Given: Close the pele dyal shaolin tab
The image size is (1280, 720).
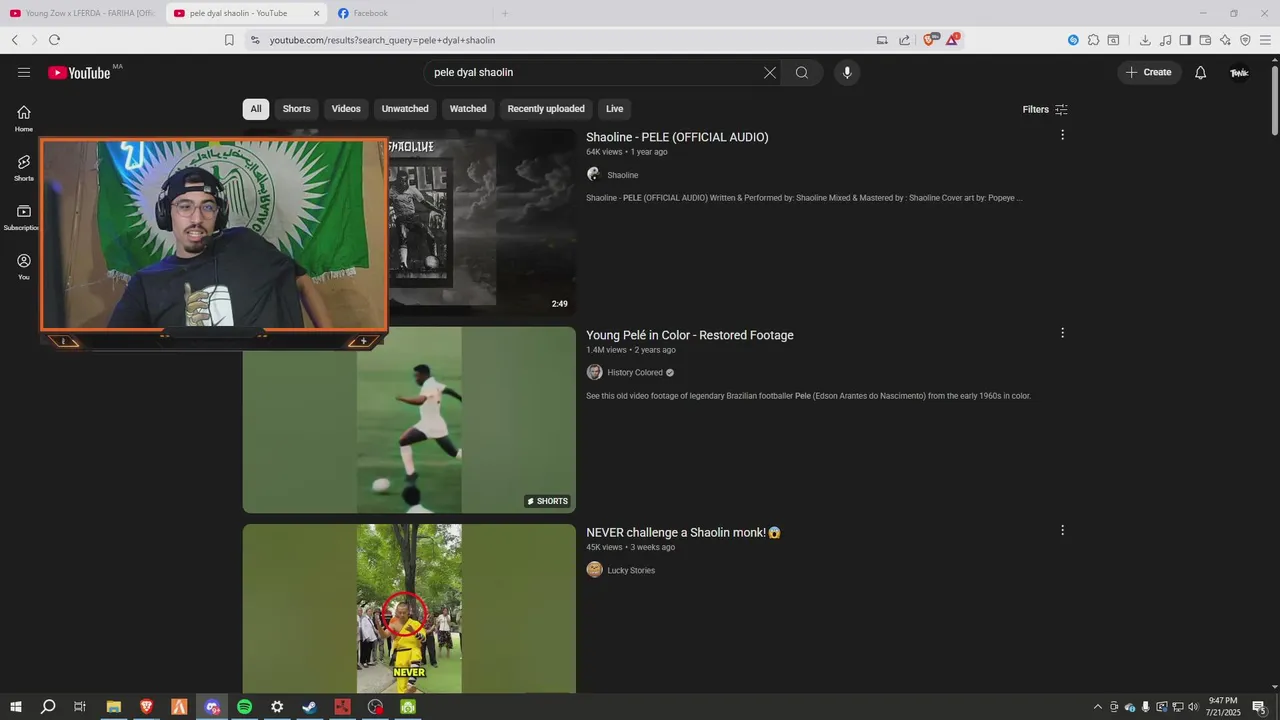Looking at the screenshot, I should [317, 13].
